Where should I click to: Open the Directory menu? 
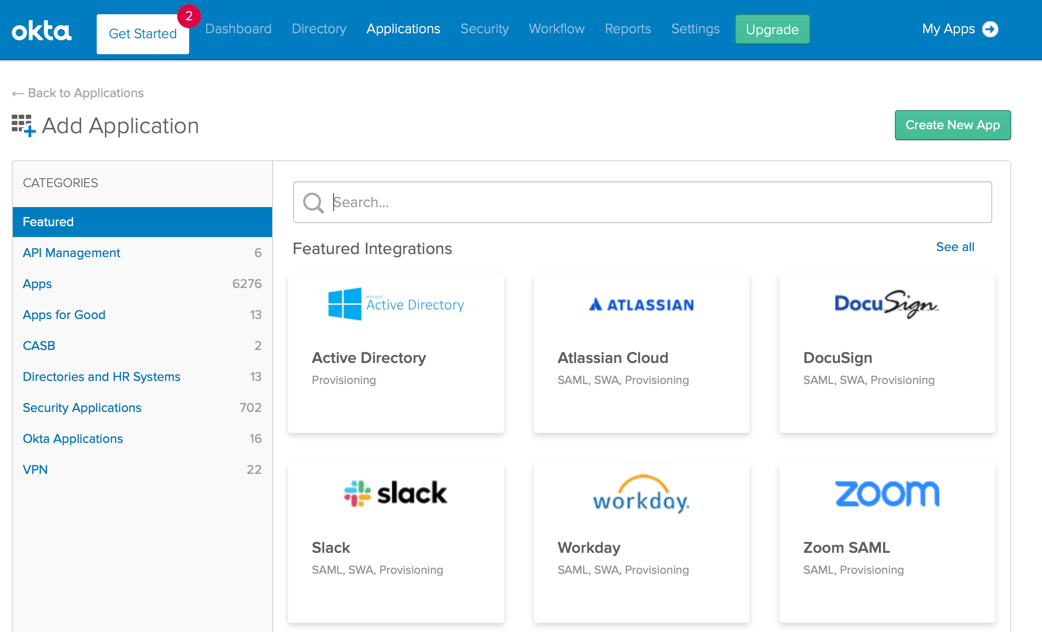(319, 29)
